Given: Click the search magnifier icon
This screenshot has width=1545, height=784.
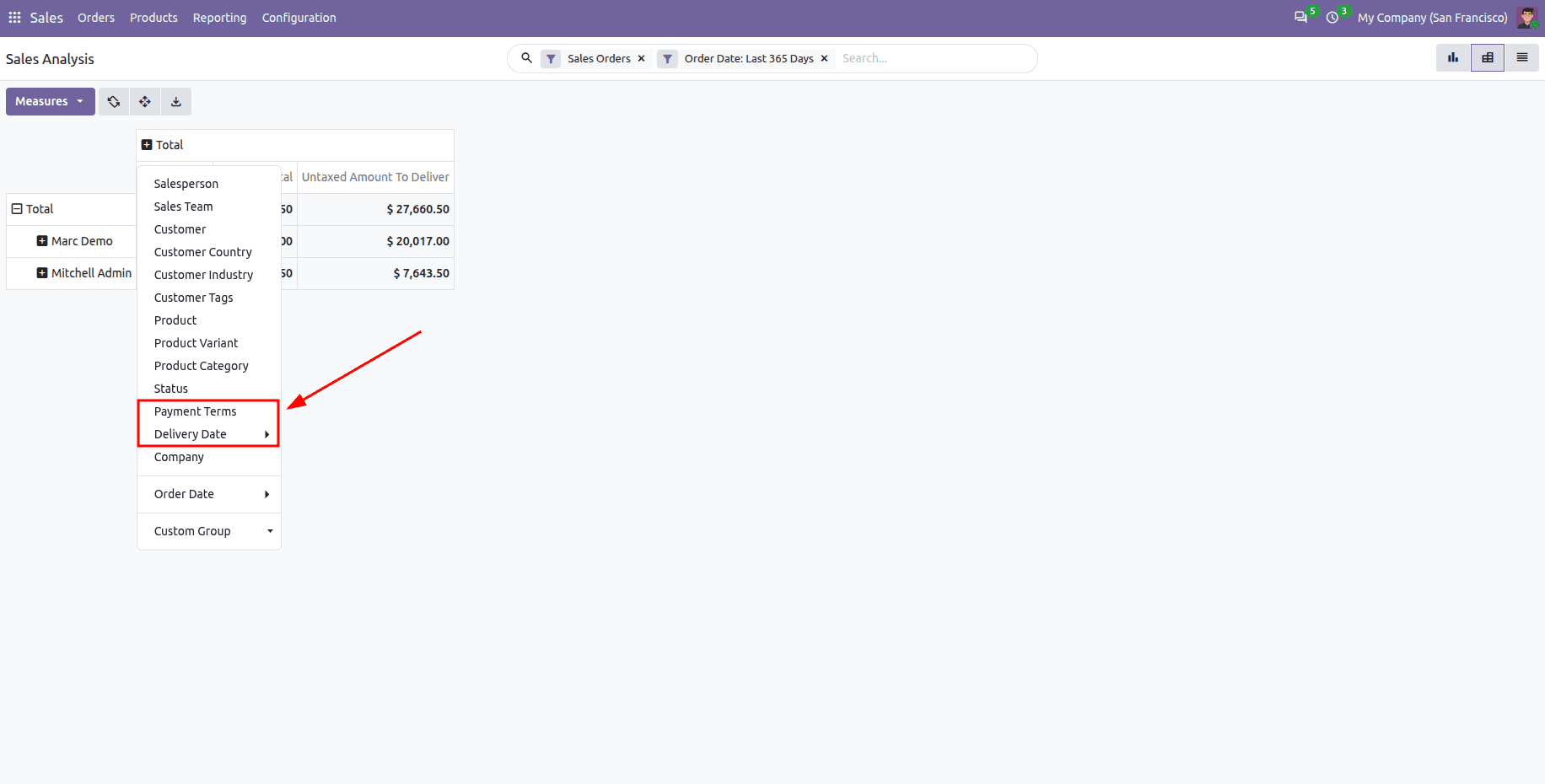Looking at the screenshot, I should tap(526, 58).
